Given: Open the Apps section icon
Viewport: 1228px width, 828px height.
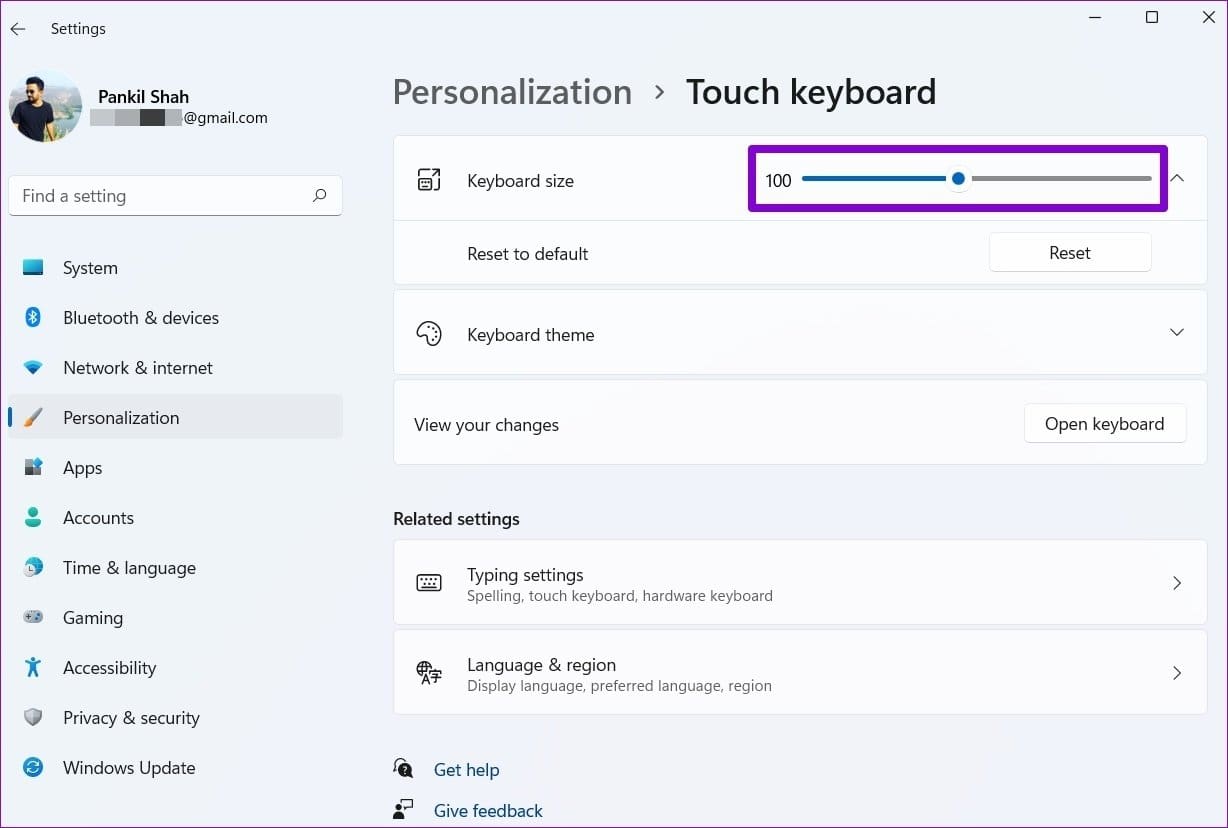Looking at the screenshot, I should click(33, 467).
